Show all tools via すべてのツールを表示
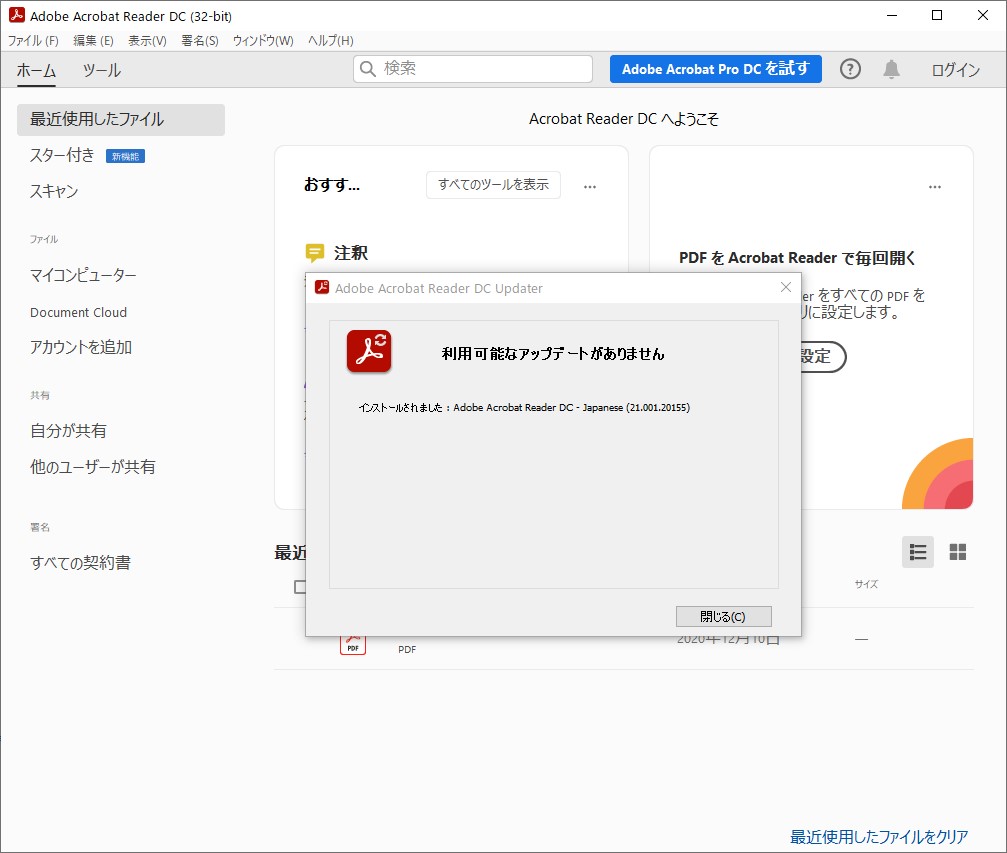Viewport: 1007px width, 853px height. (x=492, y=185)
